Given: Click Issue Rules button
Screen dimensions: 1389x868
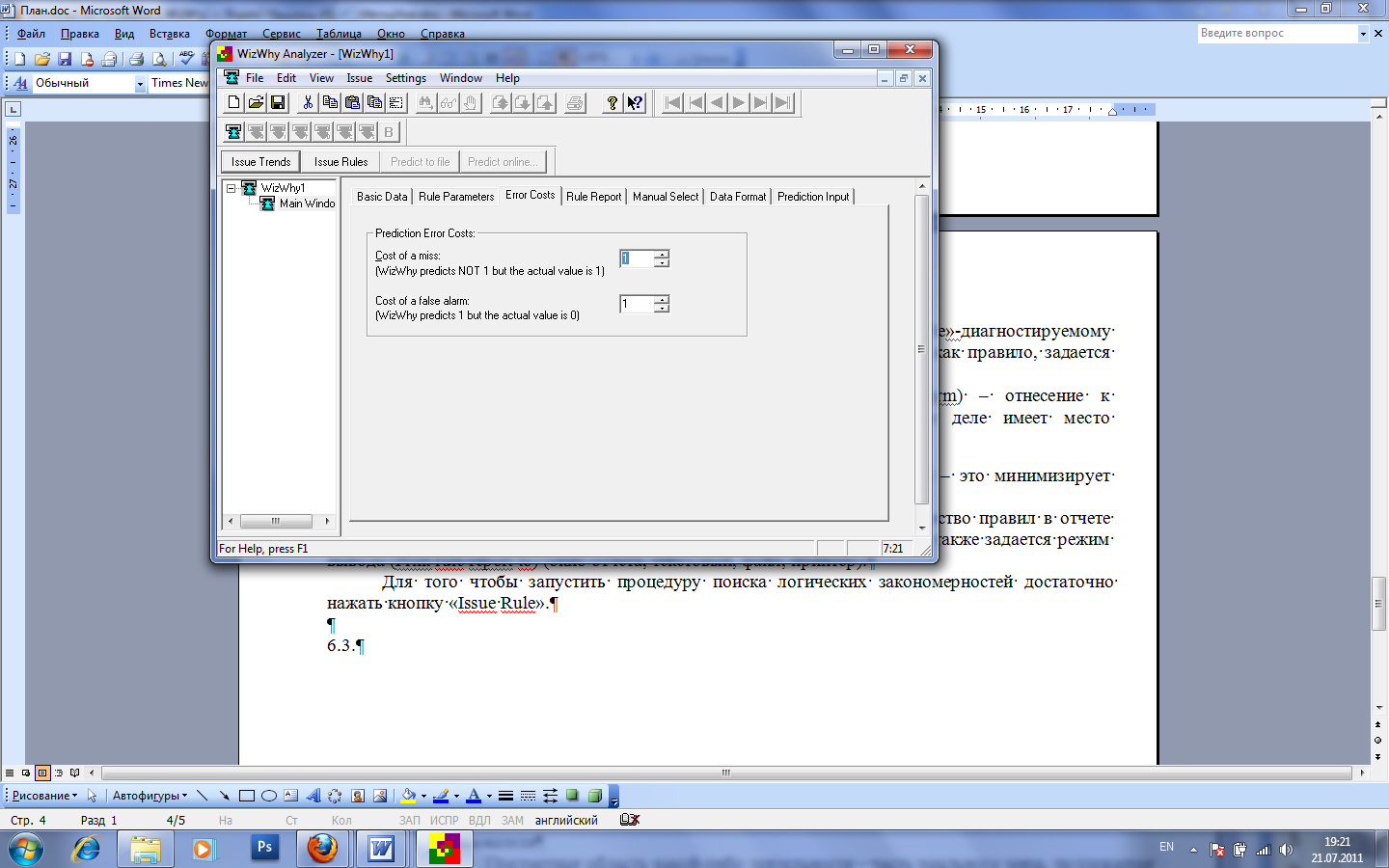Looking at the screenshot, I should pyautogui.click(x=340, y=162).
